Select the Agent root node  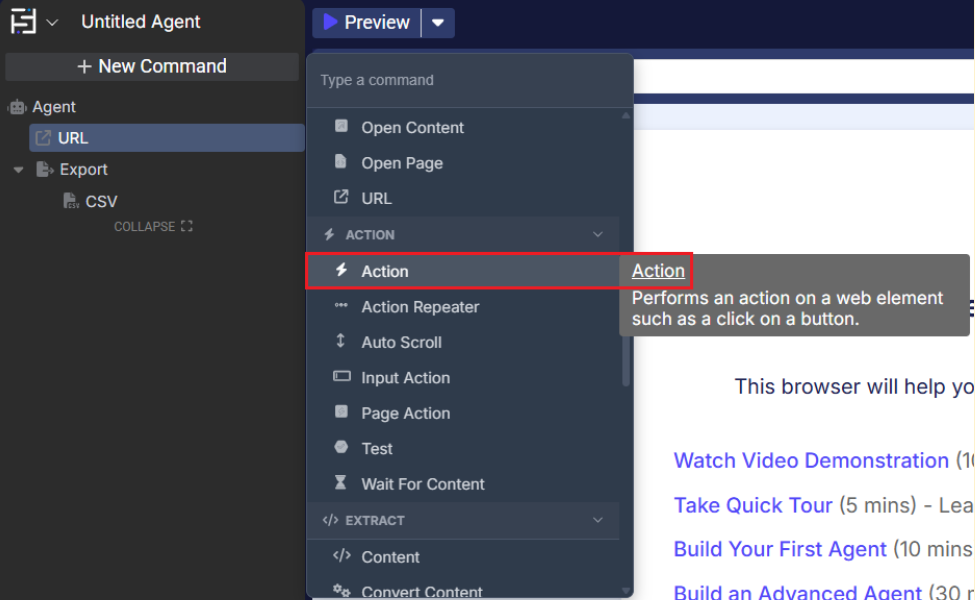coord(53,107)
